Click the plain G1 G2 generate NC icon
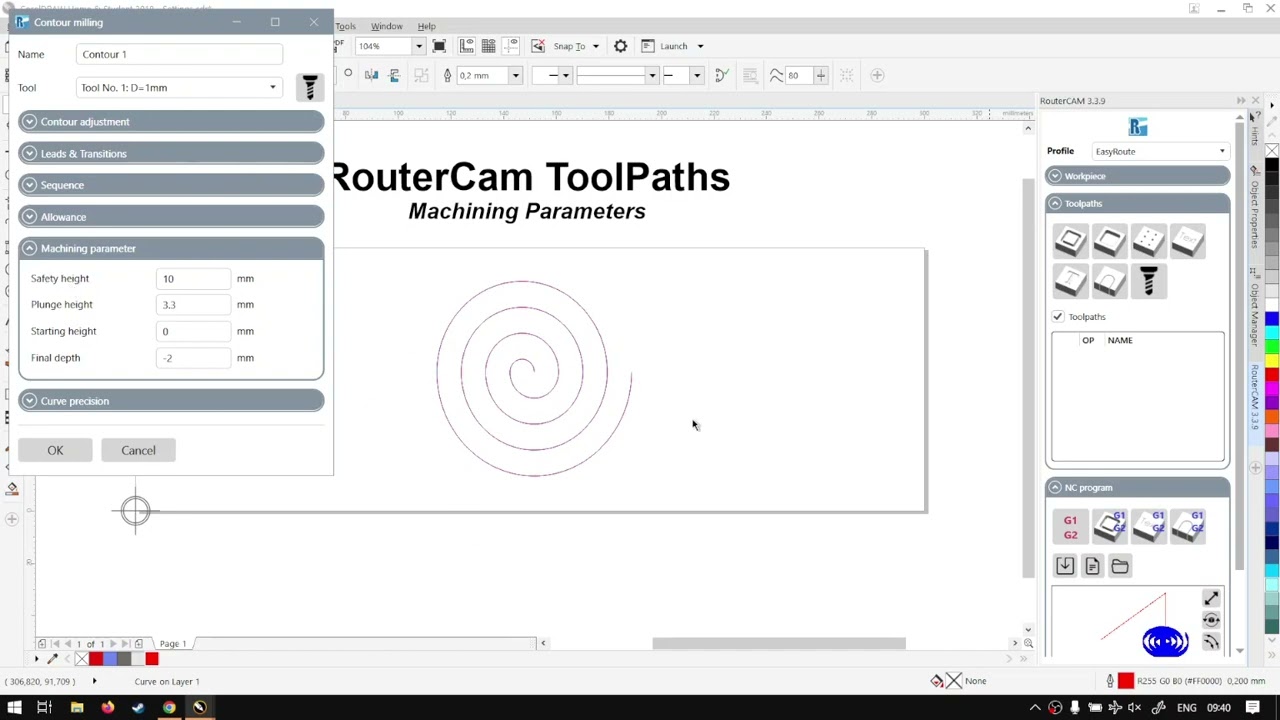The image size is (1280, 720). point(1070,527)
